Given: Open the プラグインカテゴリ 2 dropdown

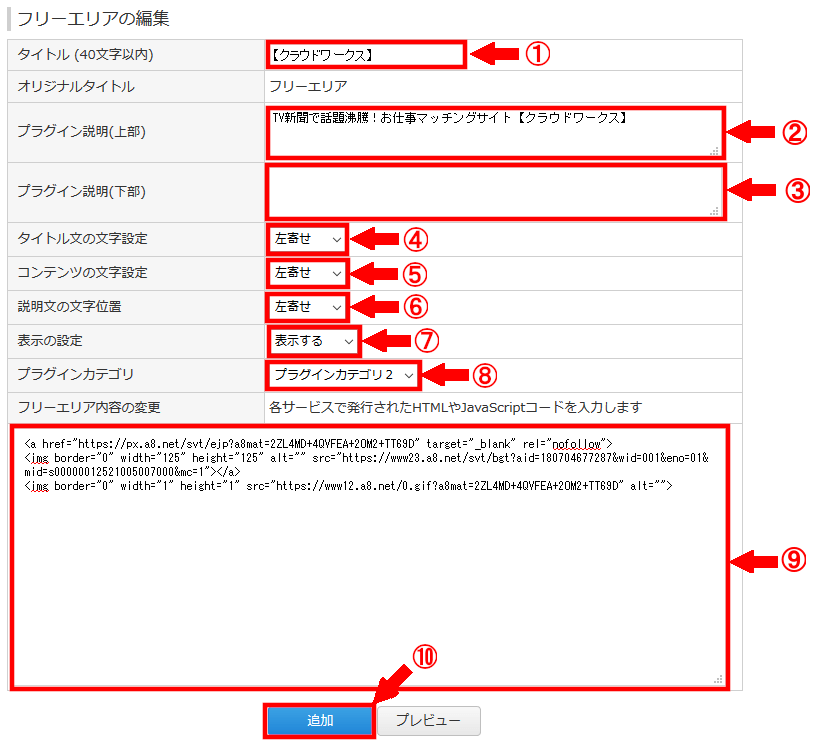Looking at the screenshot, I should tap(343, 375).
